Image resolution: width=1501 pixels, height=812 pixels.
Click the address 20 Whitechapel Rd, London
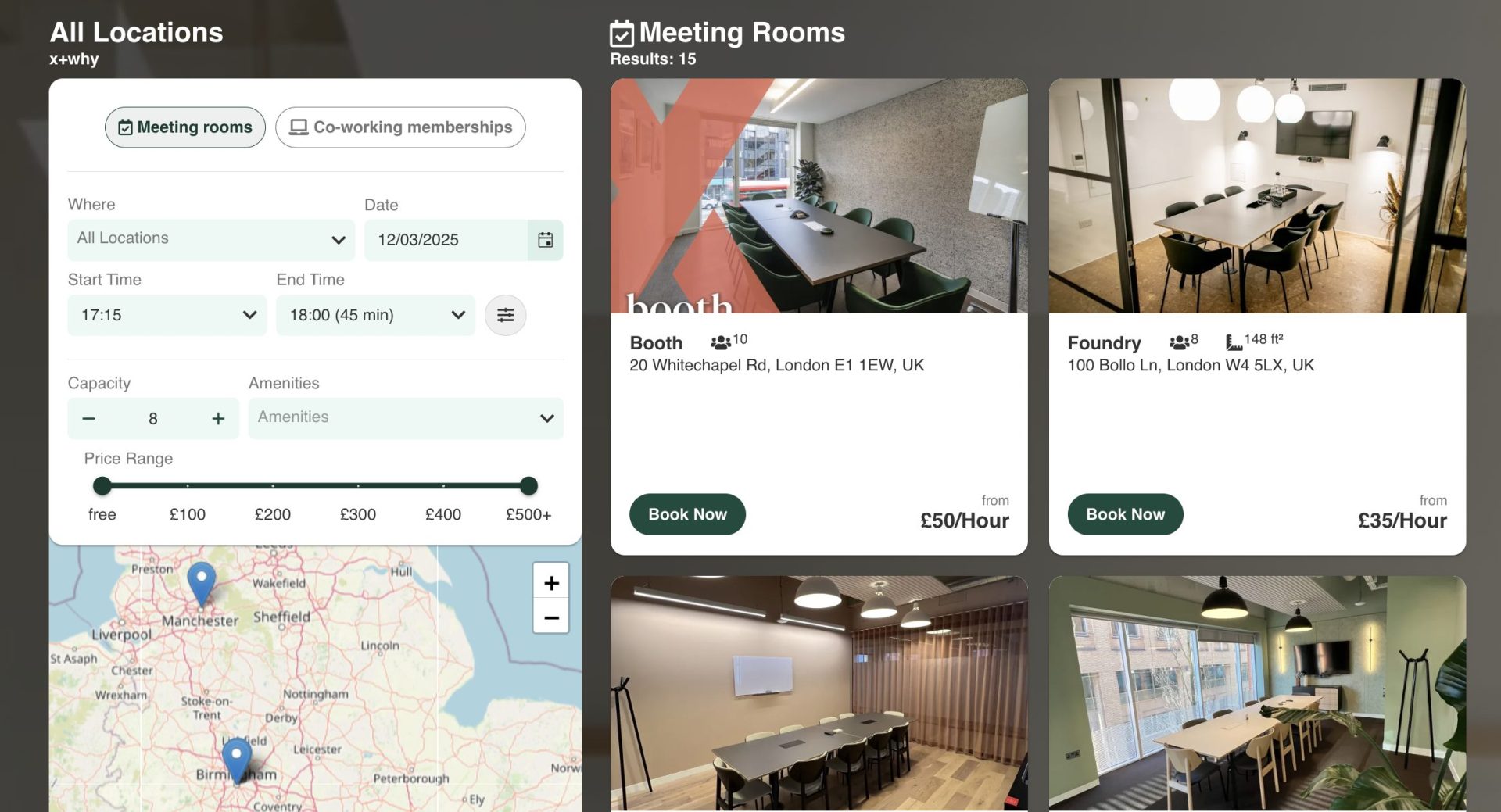pos(777,365)
